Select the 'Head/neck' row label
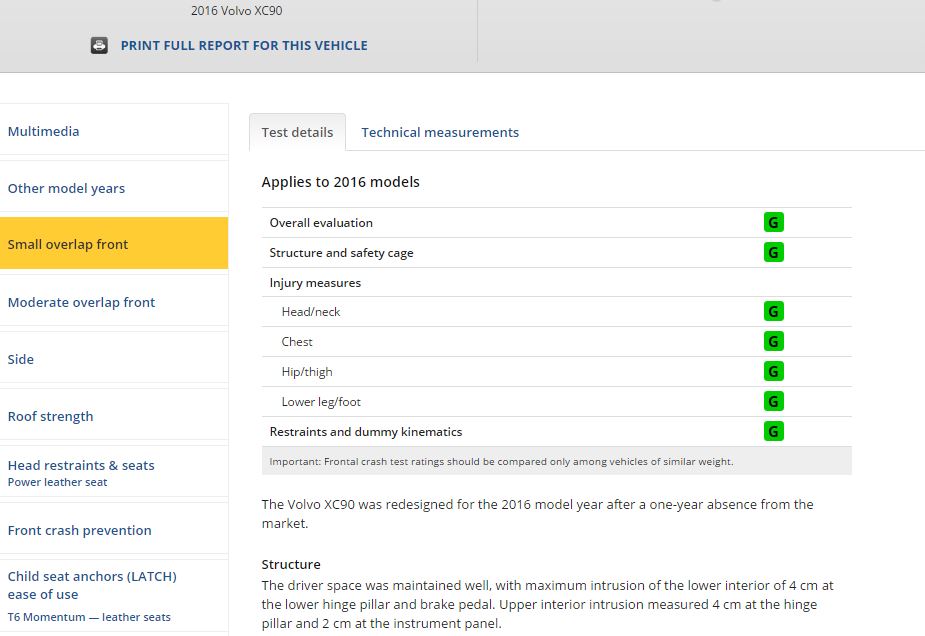 click(311, 312)
